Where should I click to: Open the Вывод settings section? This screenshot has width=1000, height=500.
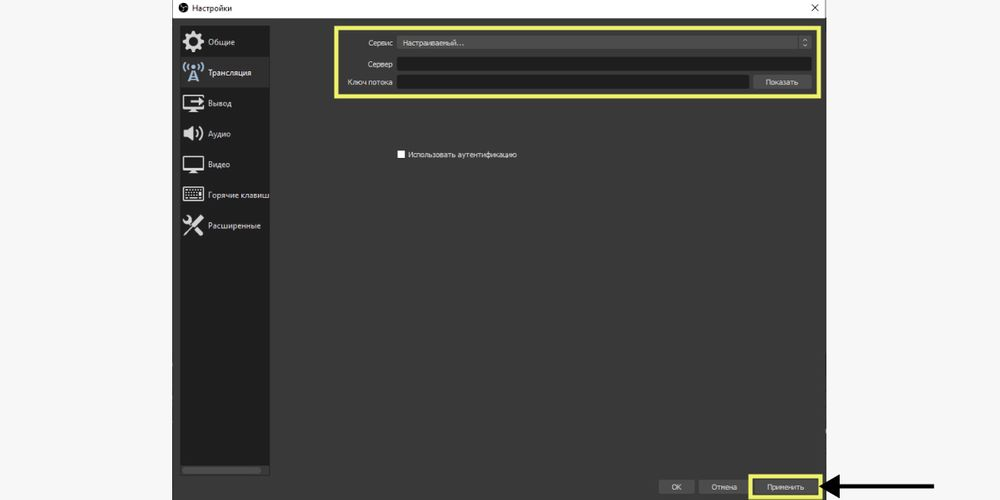(224, 103)
